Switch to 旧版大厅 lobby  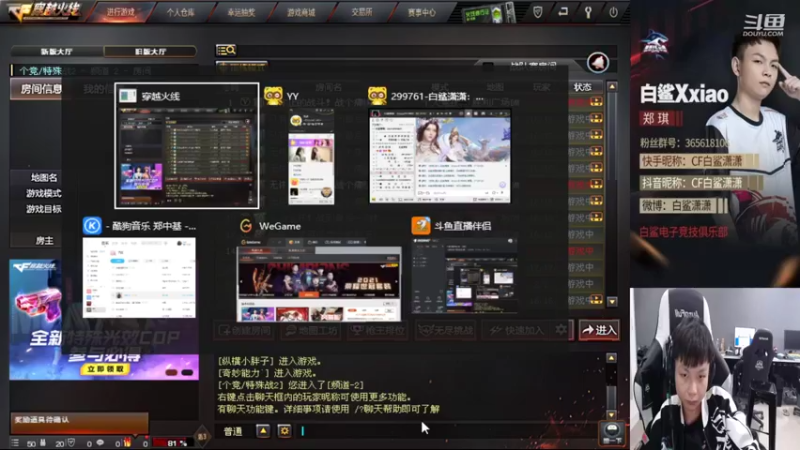pos(150,52)
